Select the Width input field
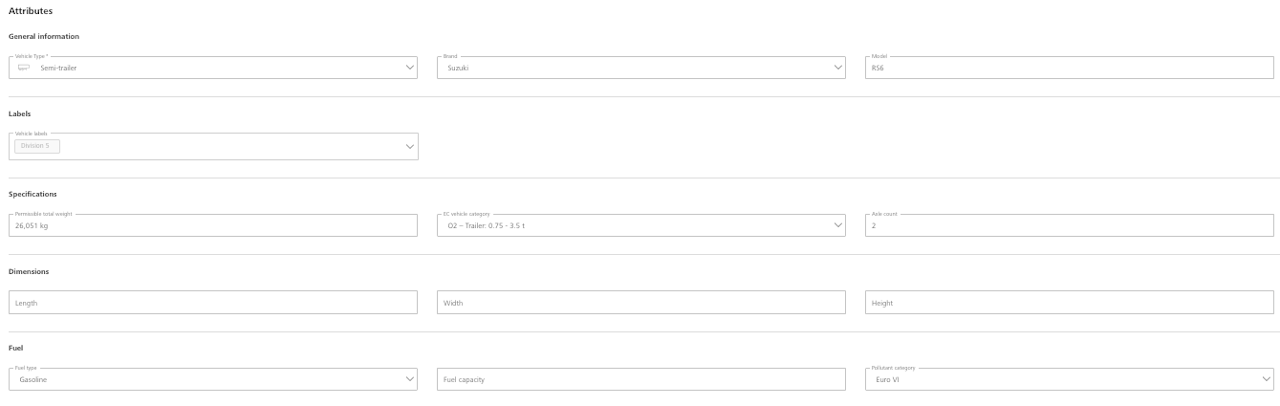Screen dimensions: 1280x406 (641, 302)
